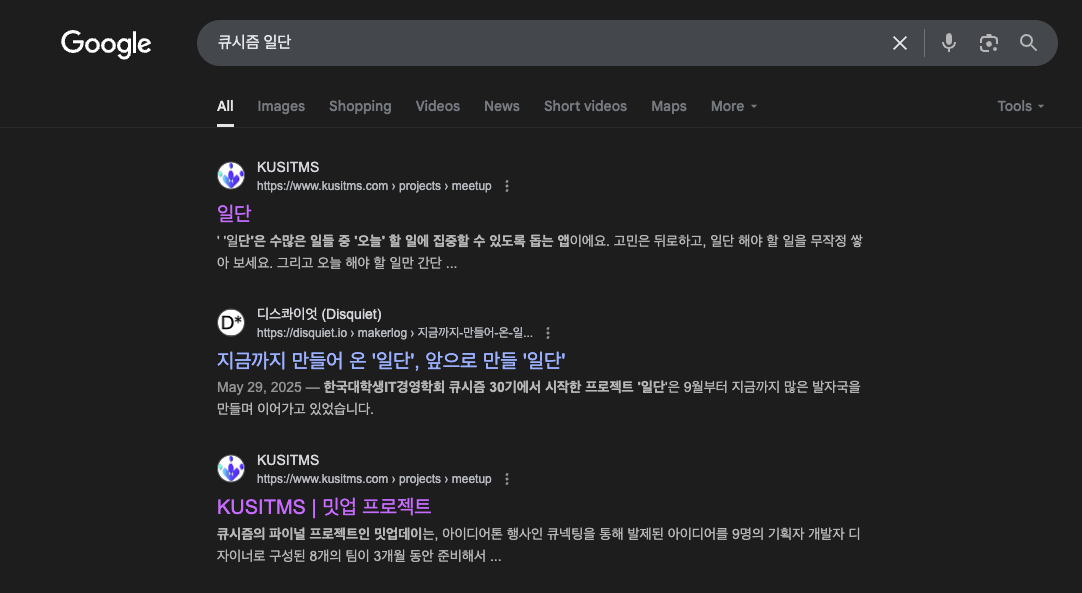The image size is (1082, 593).
Task: Open three-dot menu for Disquiet result
Action: [x=548, y=333]
